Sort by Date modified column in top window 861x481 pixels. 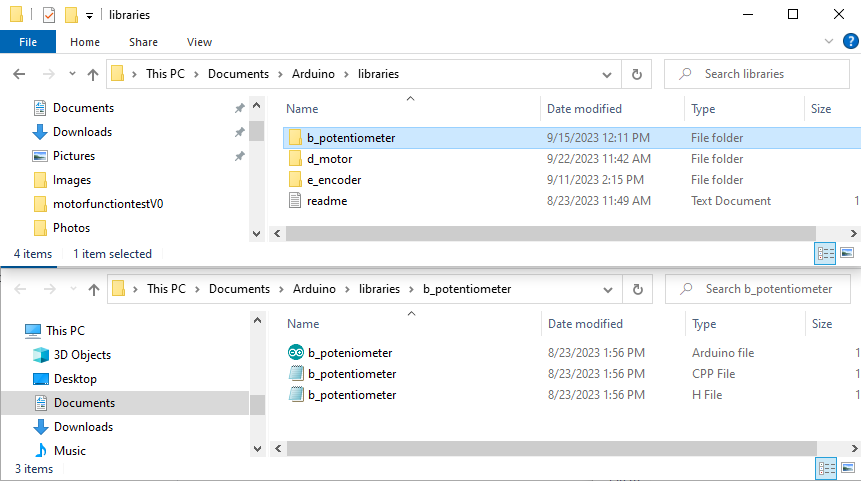coord(584,109)
